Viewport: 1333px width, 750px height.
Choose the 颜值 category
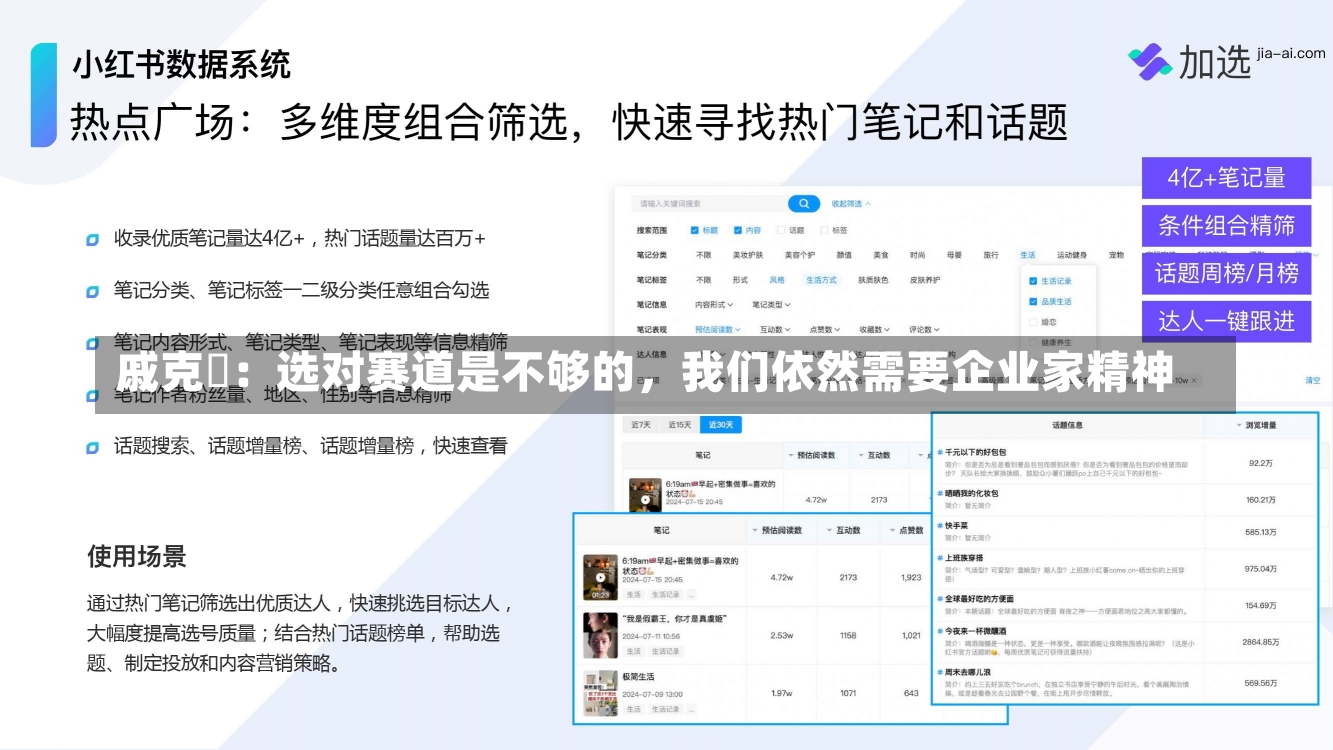click(x=844, y=255)
